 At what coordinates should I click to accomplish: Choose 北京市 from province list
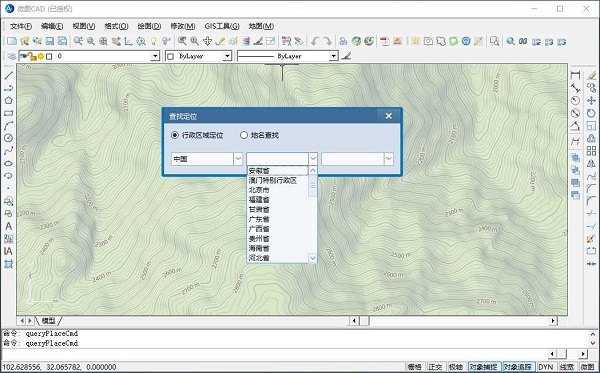pos(277,190)
